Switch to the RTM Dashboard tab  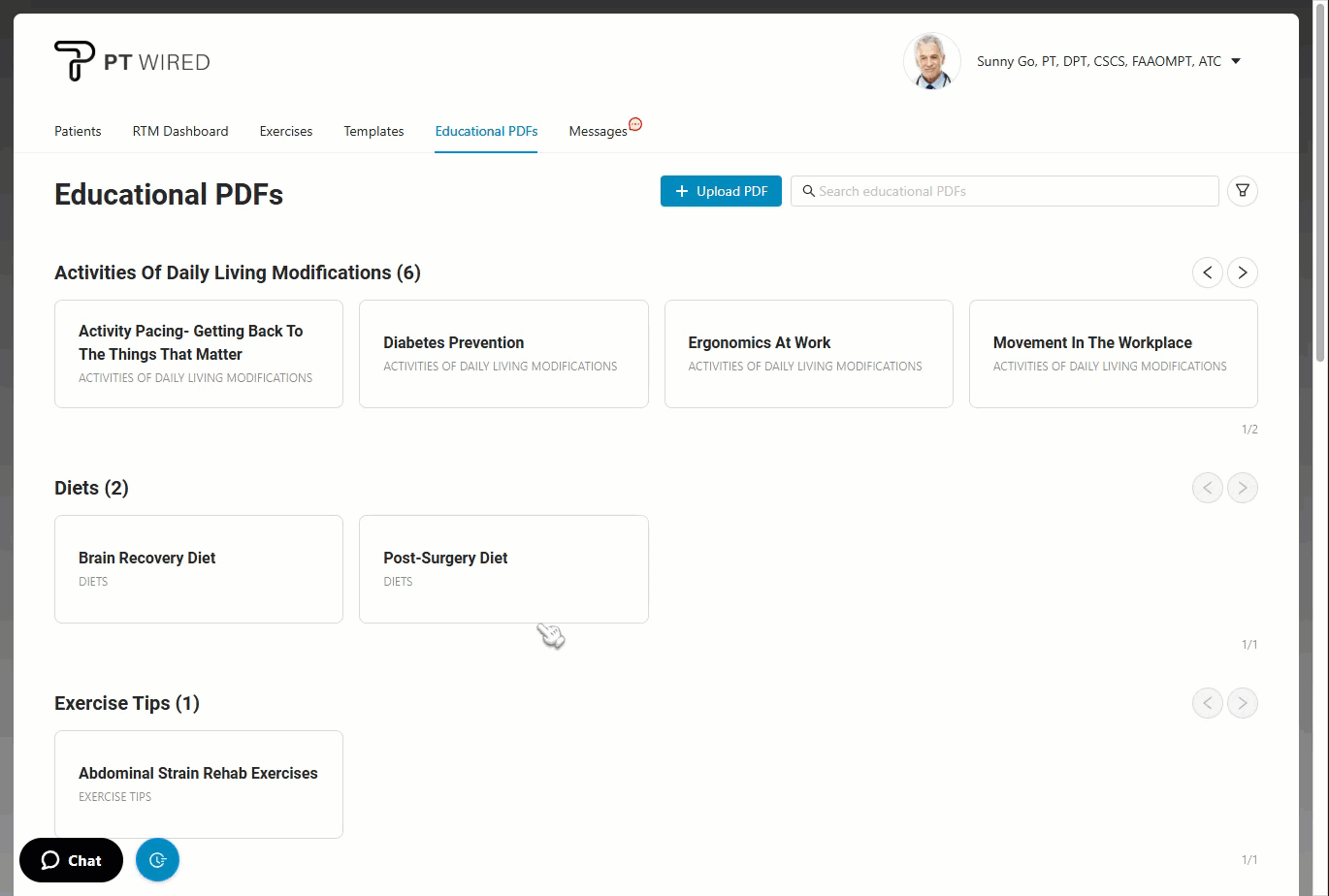tap(180, 131)
